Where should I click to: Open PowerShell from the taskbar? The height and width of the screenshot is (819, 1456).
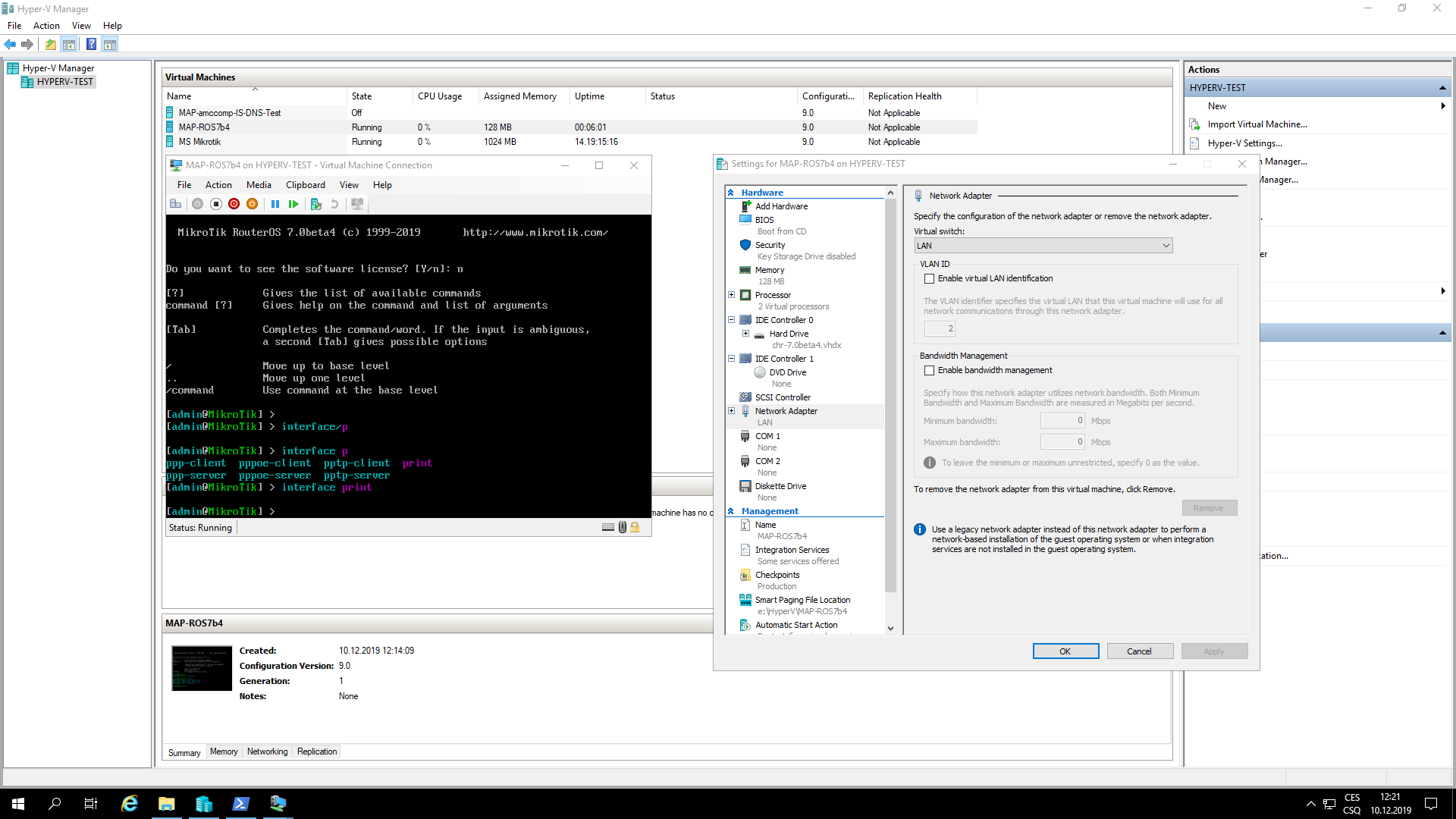[240, 804]
